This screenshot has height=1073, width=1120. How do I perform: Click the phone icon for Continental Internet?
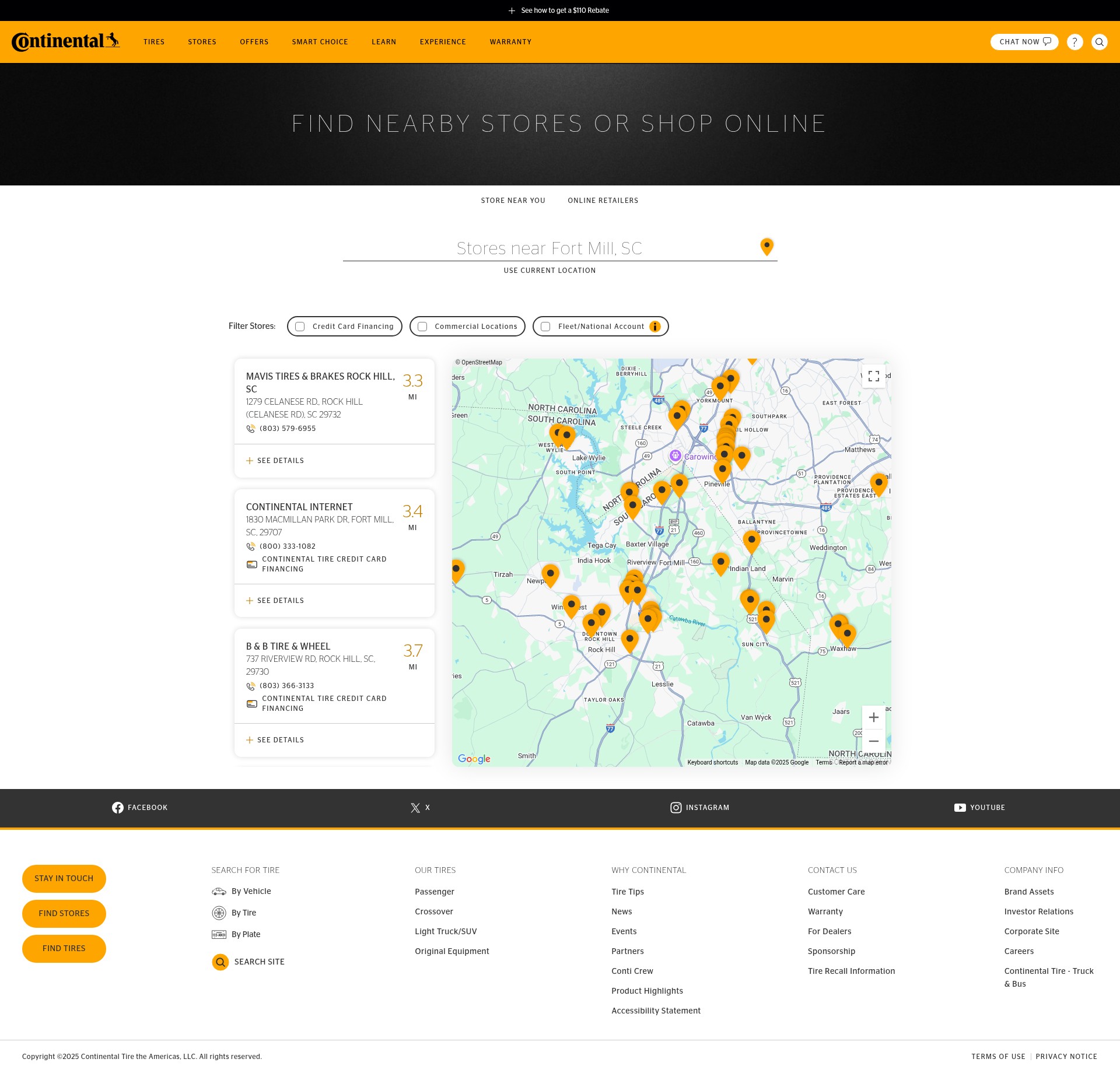(251, 546)
